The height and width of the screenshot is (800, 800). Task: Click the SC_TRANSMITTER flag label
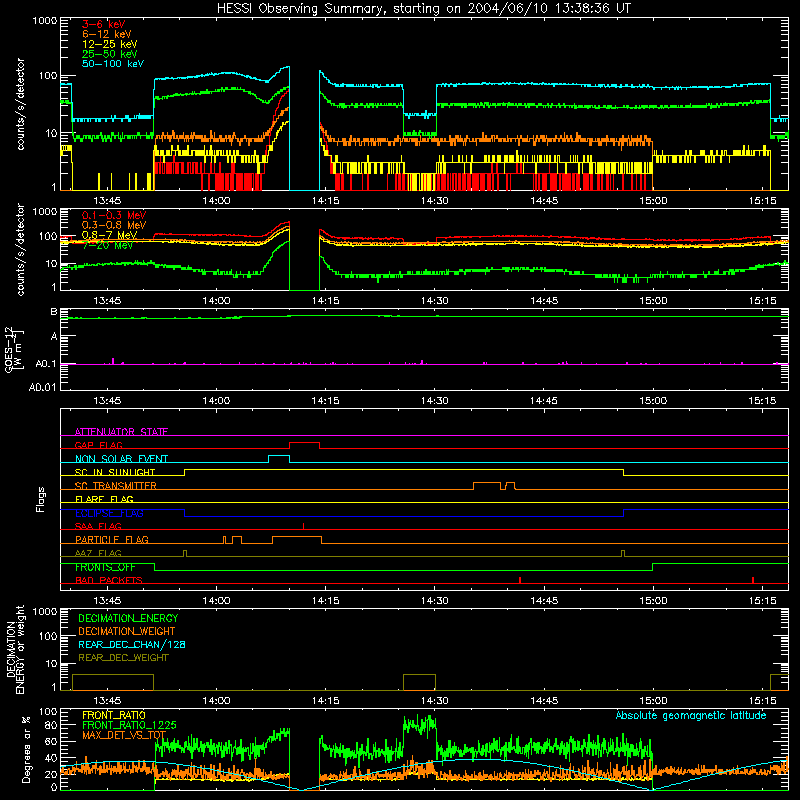pyautogui.click(x=116, y=486)
